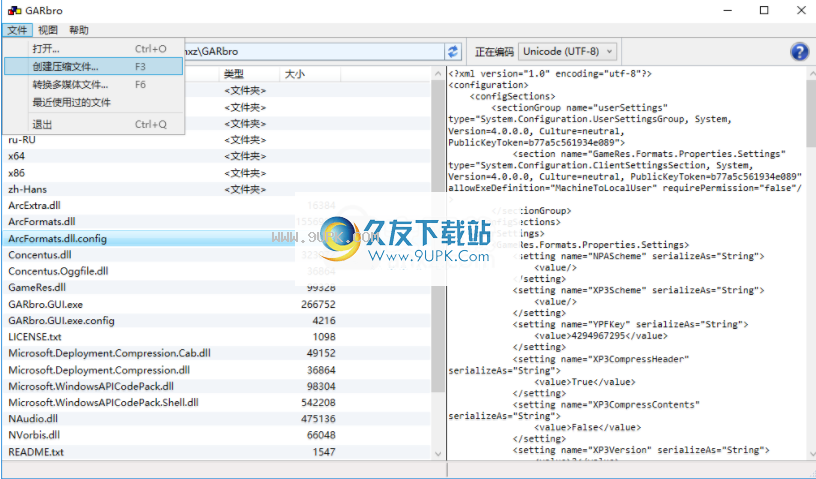The image size is (816, 479).
Task: Click the refresh icon beside path box
Action: 453,52
